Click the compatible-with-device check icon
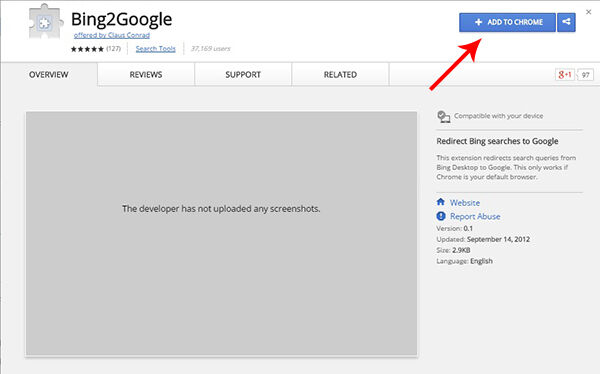This screenshot has height=374, width=600. [443, 116]
